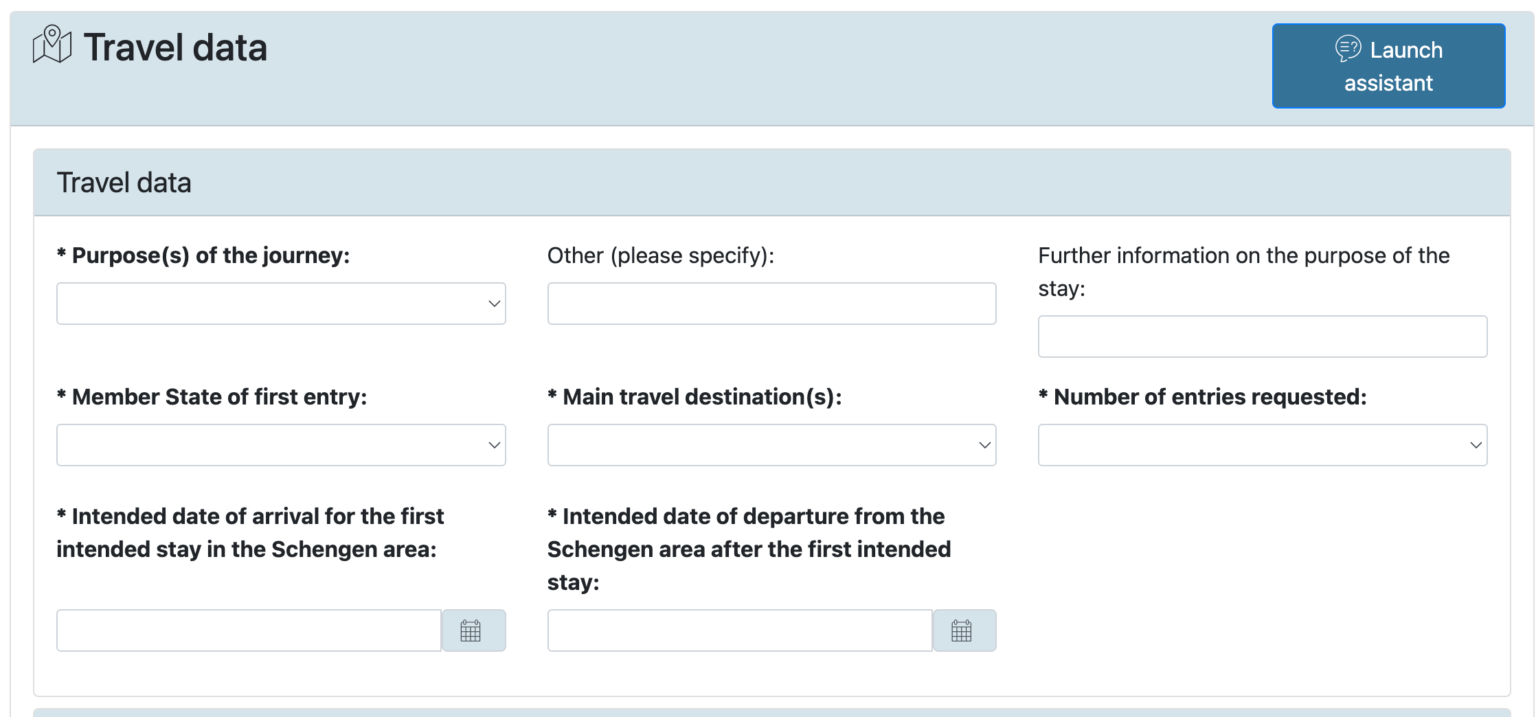Click the chevron on the Member State selector
Image resolution: width=1536 pixels, height=717 pixels.
494,444
